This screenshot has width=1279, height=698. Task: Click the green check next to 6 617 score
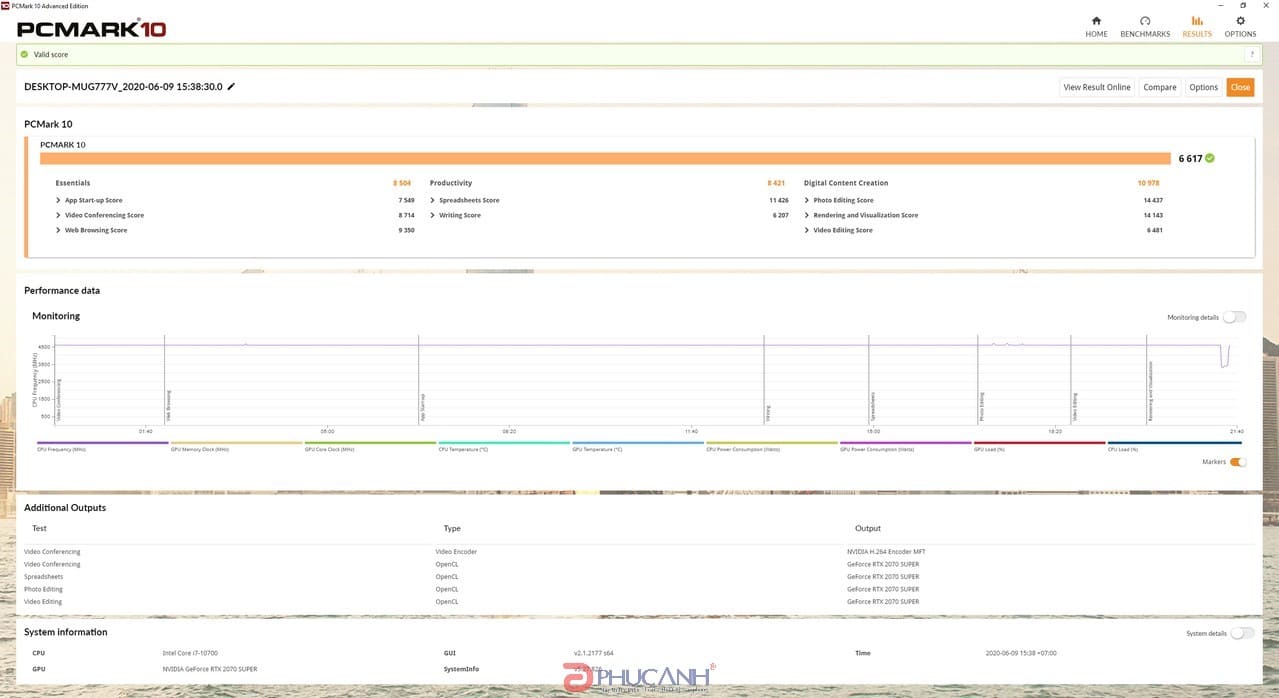(x=1210, y=158)
